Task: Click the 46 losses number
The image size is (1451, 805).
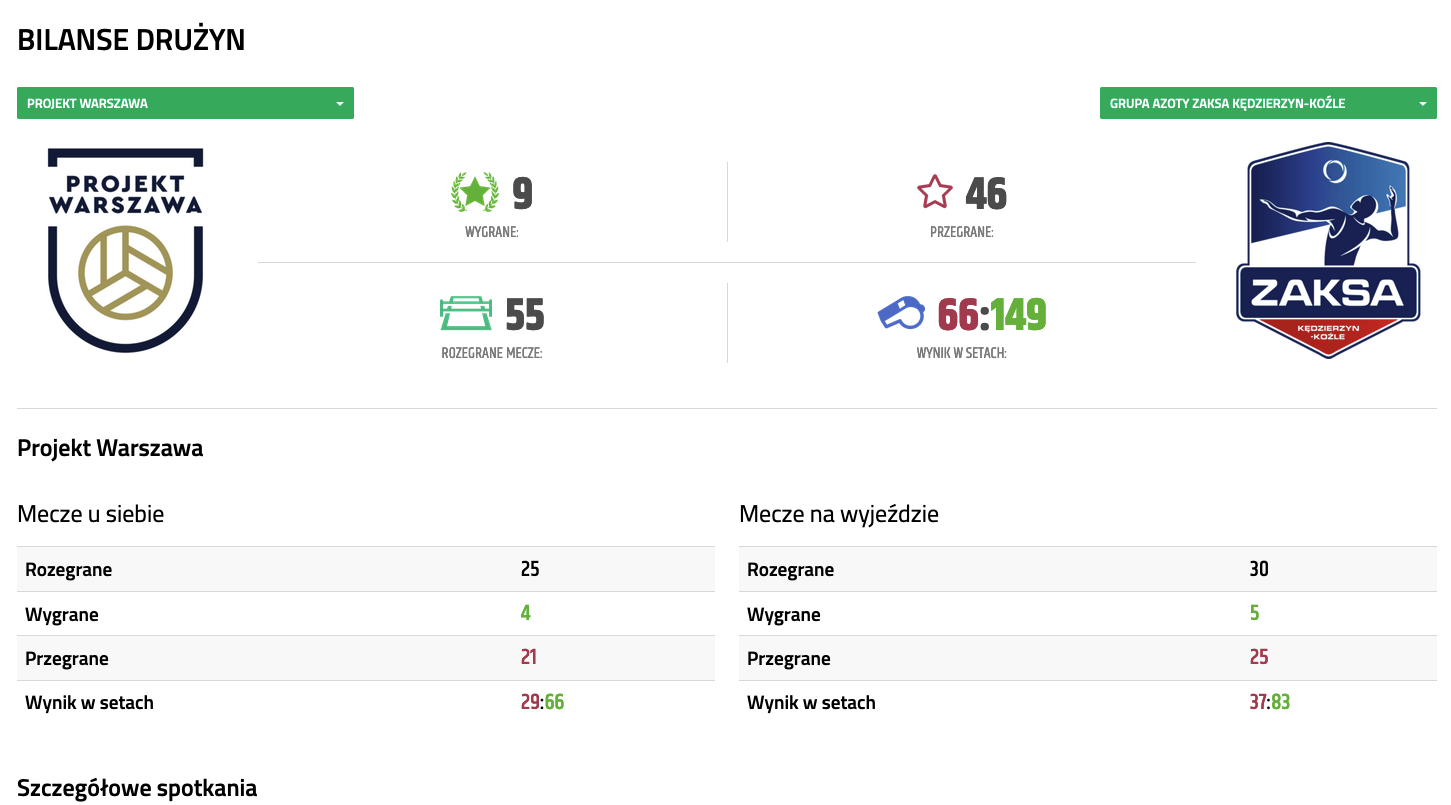Action: point(985,194)
